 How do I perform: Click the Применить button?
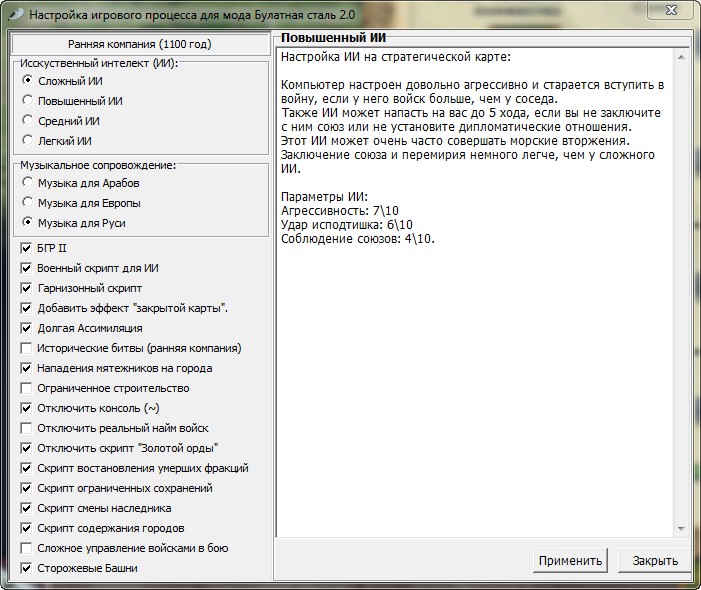[570, 560]
